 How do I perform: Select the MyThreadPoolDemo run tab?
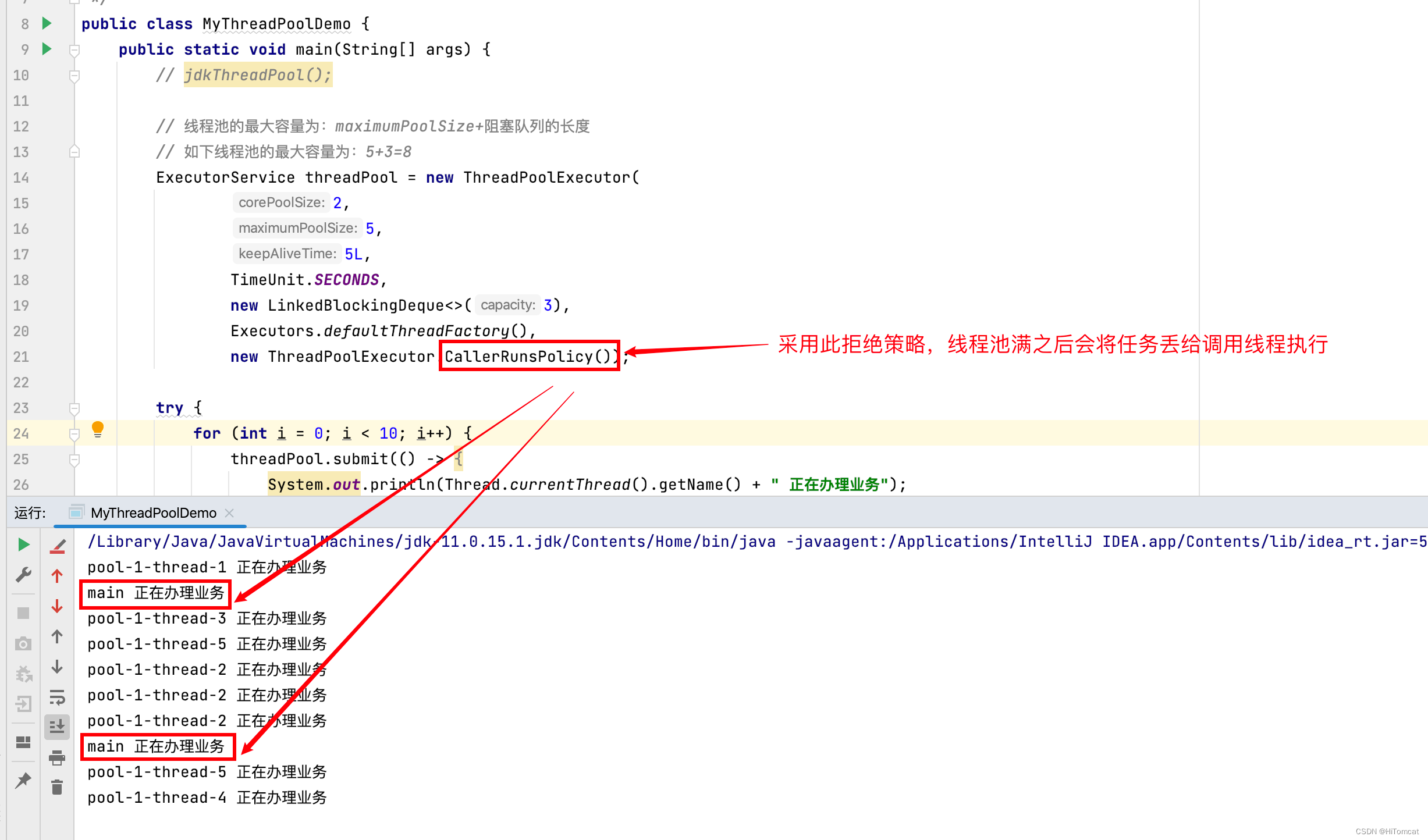coord(153,512)
